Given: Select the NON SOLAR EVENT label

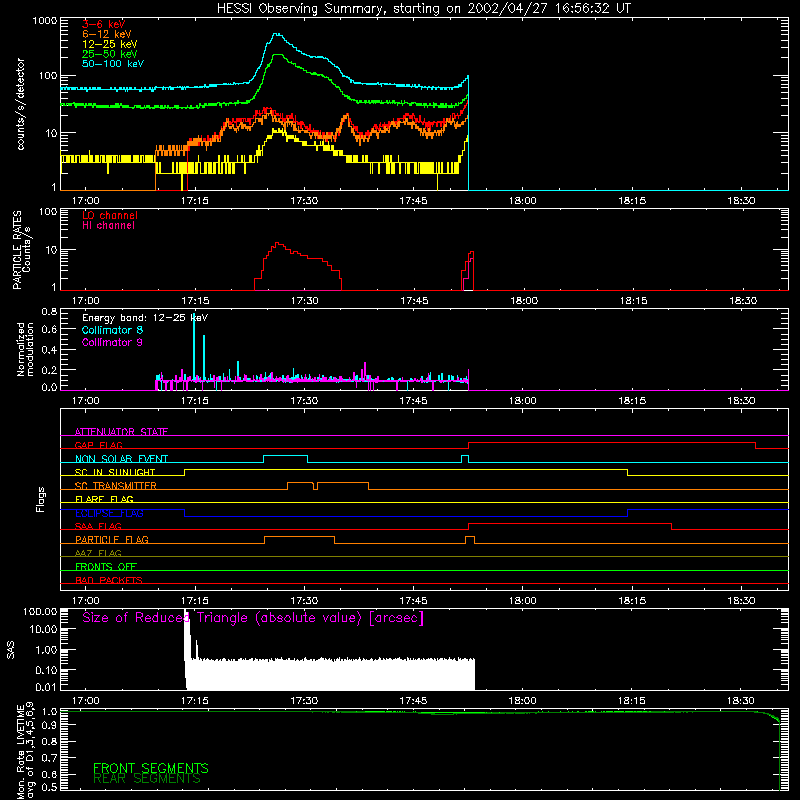Looking at the screenshot, I should click(121, 459).
